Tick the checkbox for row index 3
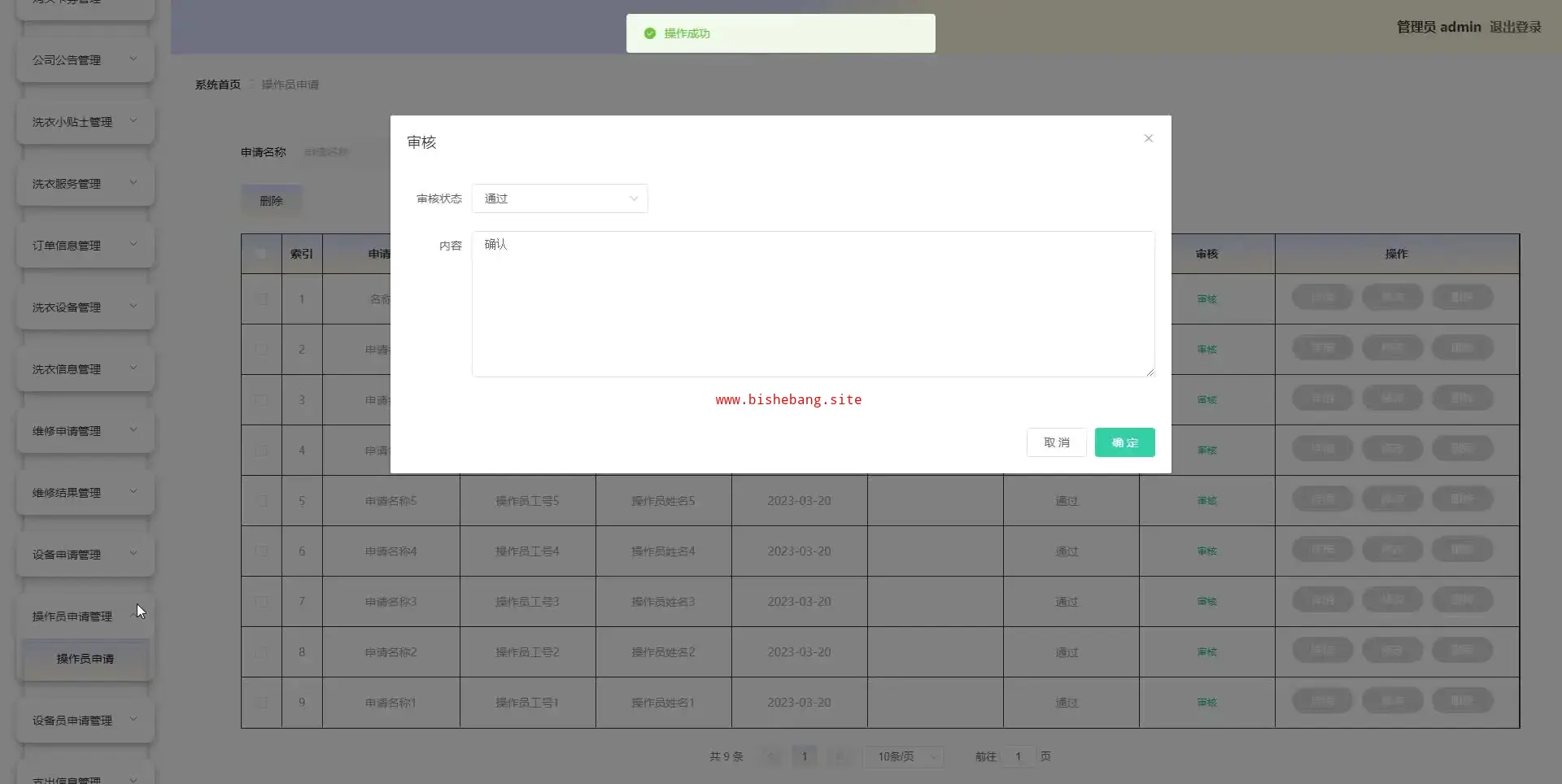 pyautogui.click(x=261, y=400)
